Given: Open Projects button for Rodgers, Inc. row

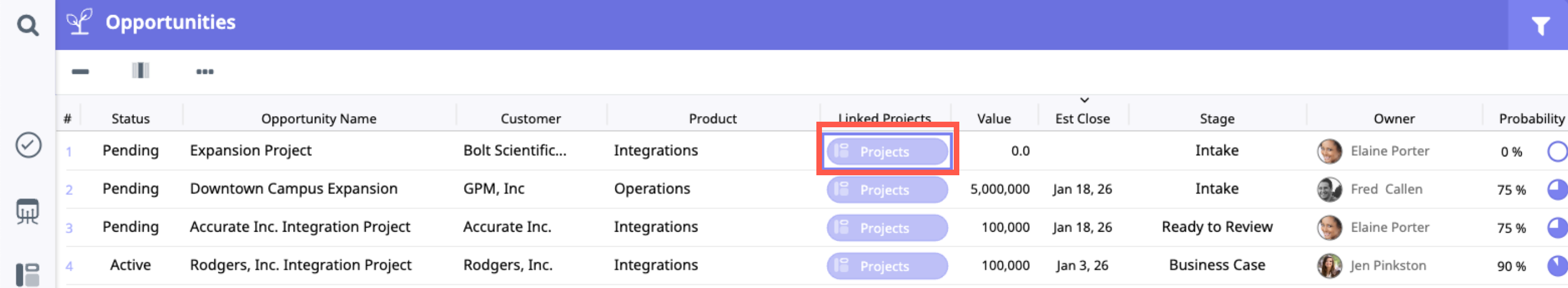Looking at the screenshot, I should 886,266.
